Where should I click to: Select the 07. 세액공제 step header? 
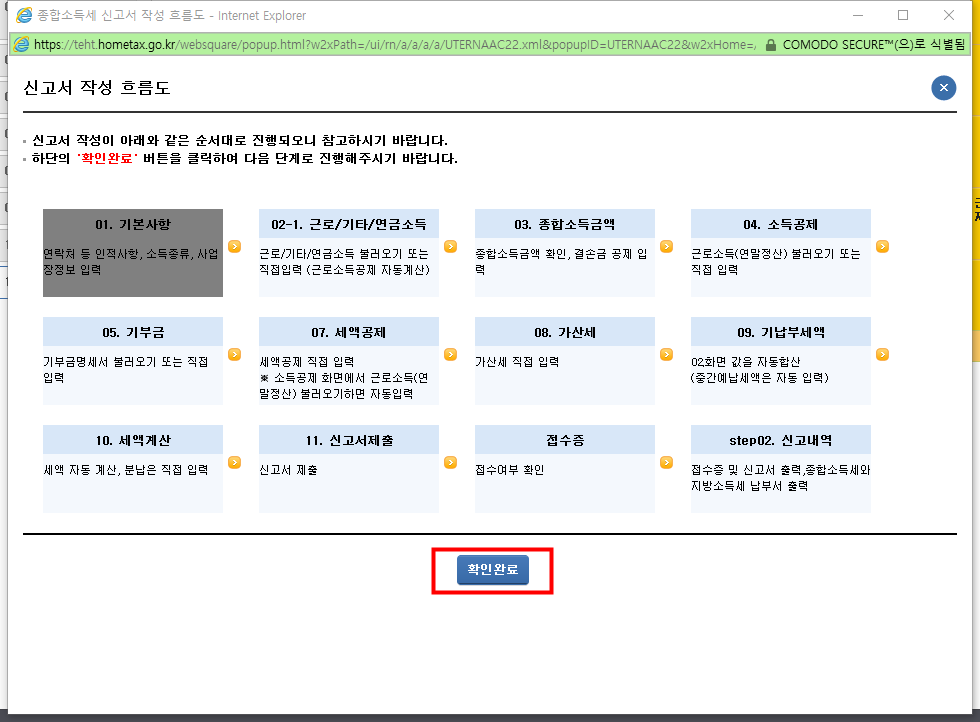coord(349,333)
